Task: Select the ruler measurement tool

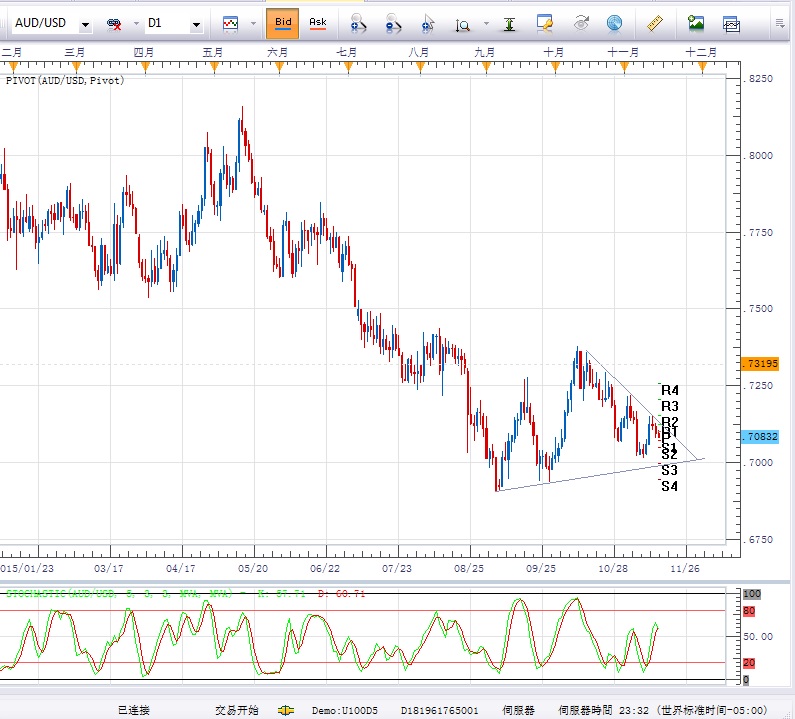Action: 656,22
